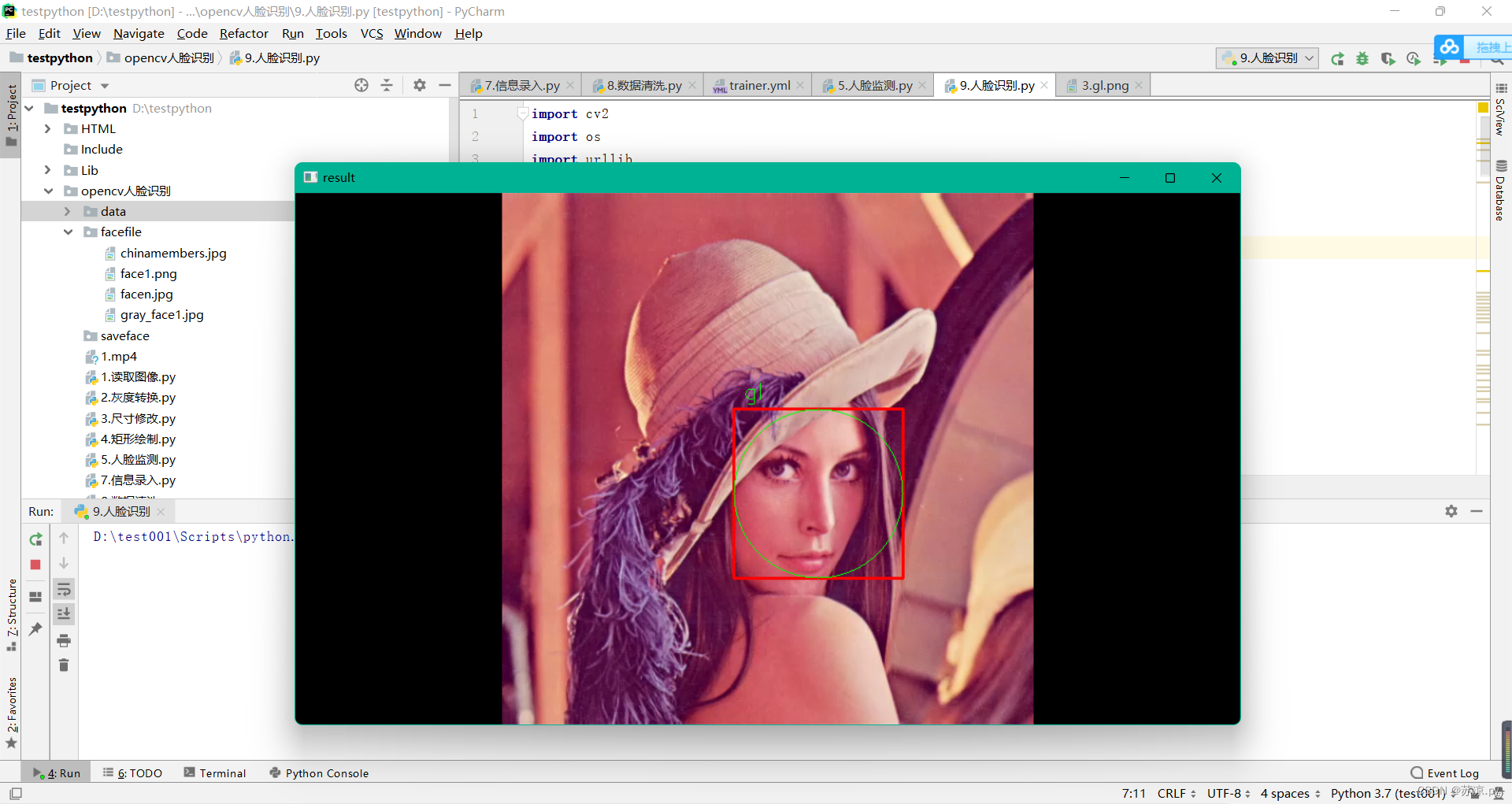
Task: Stop the running process
Action: coord(35,565)
